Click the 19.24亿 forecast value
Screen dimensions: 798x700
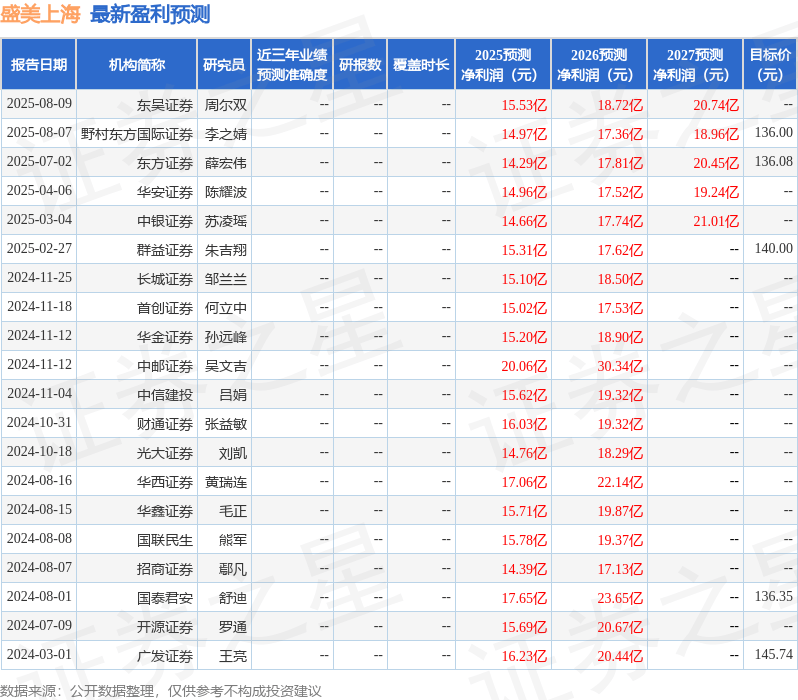pyautogui.click(x=716, y=192)
